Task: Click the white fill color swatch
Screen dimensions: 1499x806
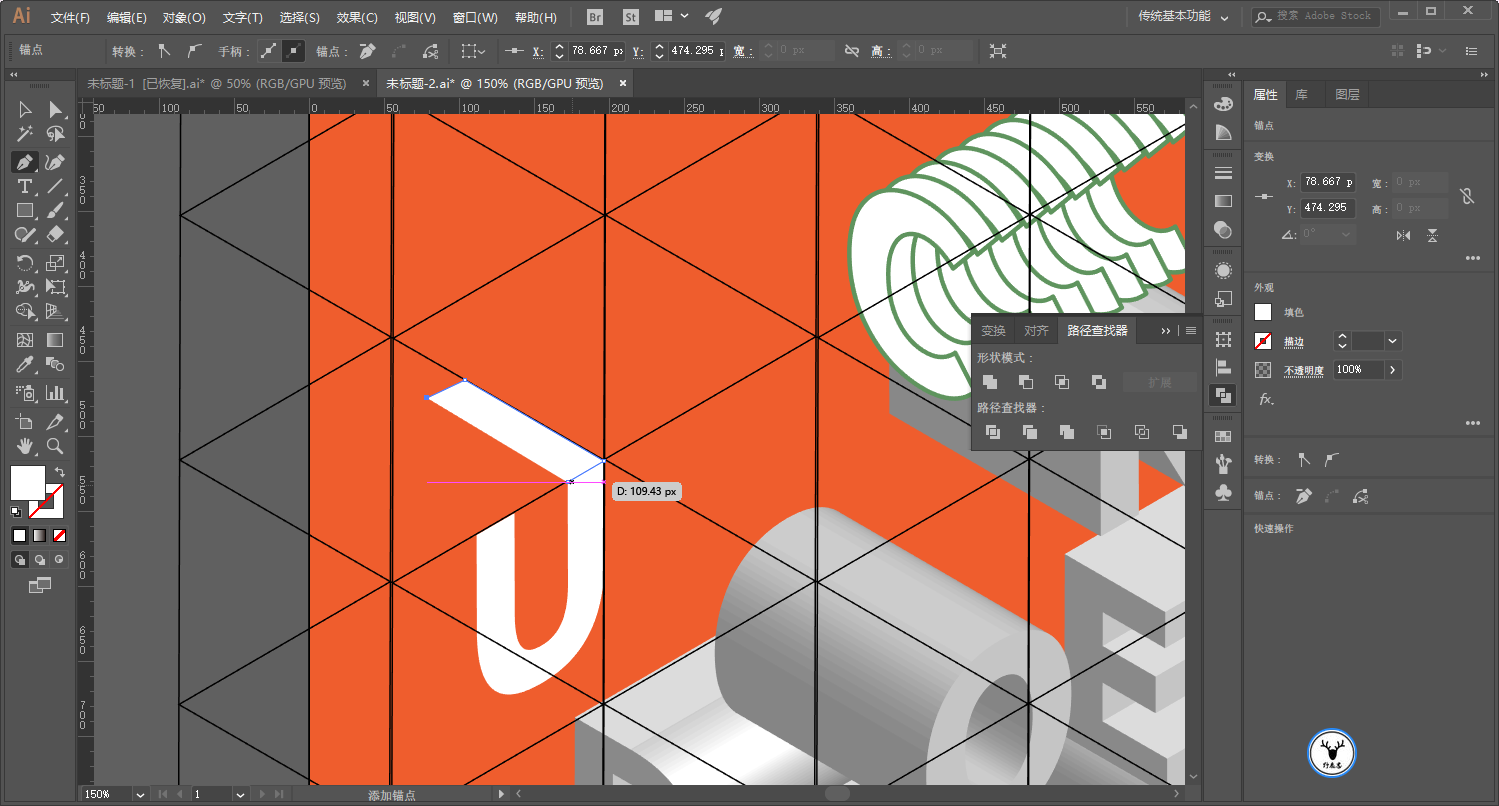Action: click(x=1263, y=312)
